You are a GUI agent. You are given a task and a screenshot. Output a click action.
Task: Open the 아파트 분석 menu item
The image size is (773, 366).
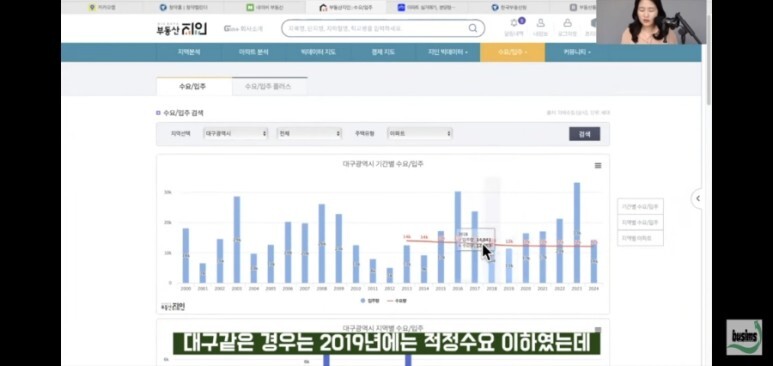pyautogui.click(x=253, y=52)
